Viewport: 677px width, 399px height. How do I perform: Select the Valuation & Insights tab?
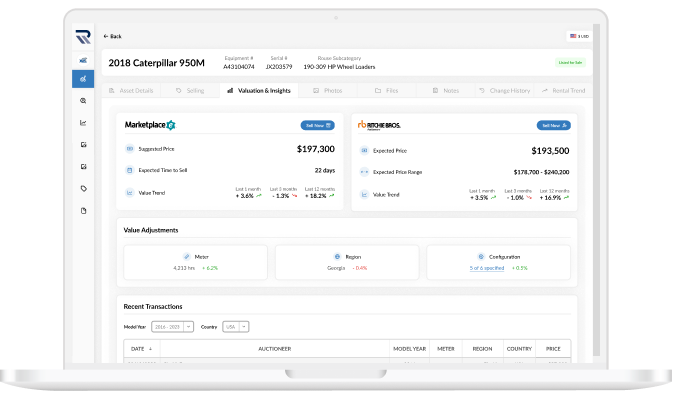pos(259,91)
